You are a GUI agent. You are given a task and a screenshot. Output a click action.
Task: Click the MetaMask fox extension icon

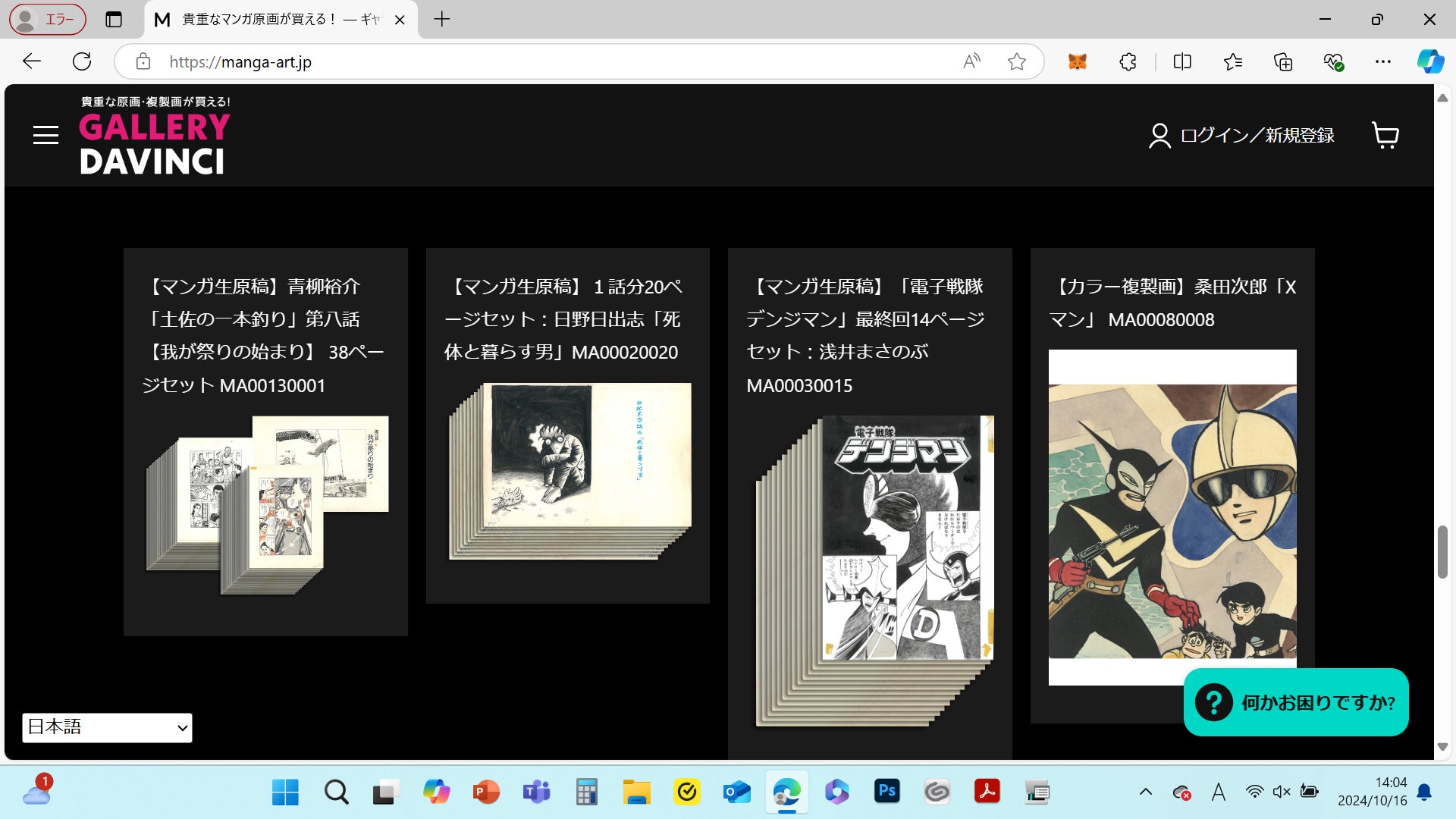pyautogui.click(x=1078, y=61)
